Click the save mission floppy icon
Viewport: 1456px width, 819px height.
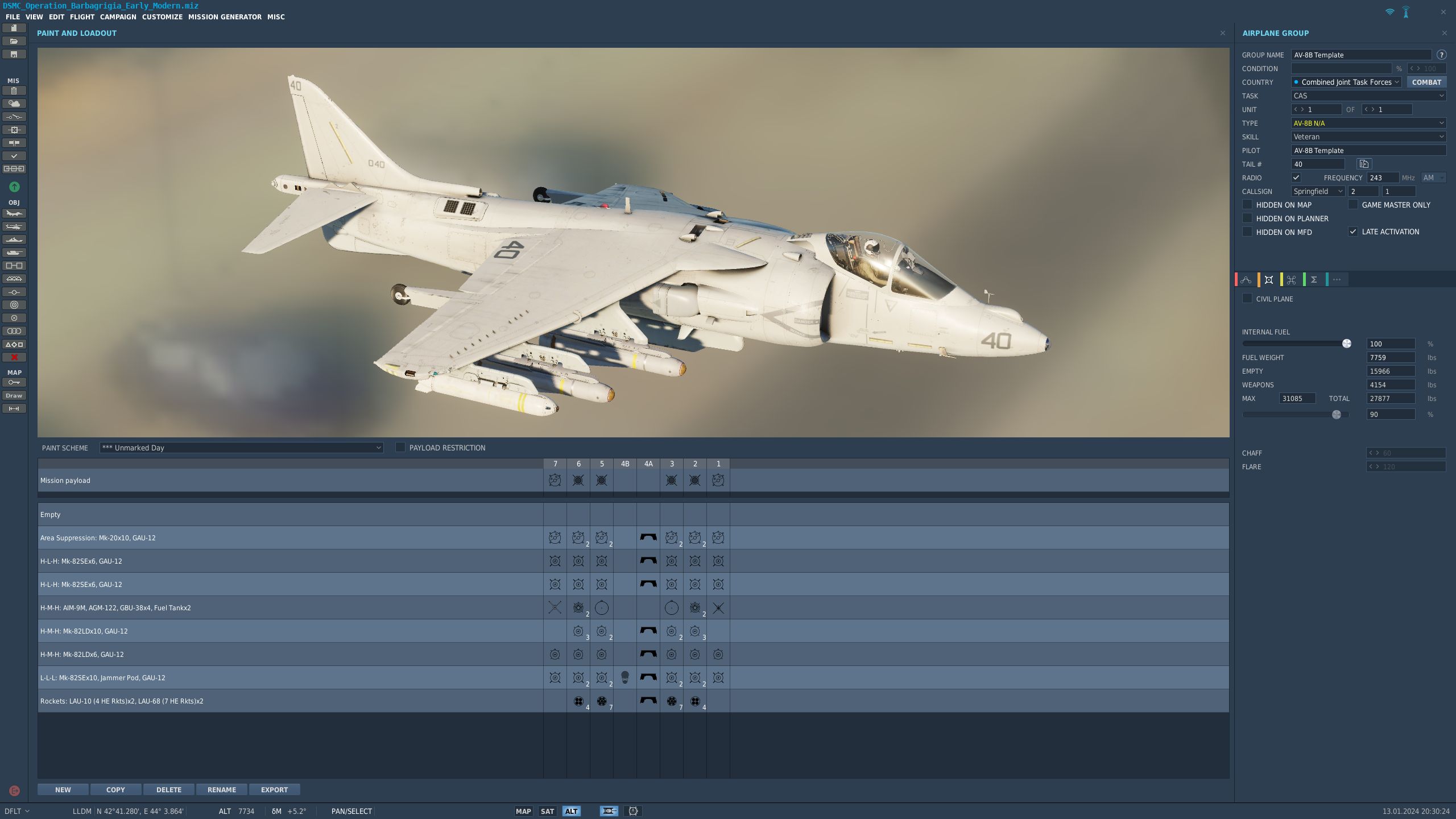click(x=14, y=54)
